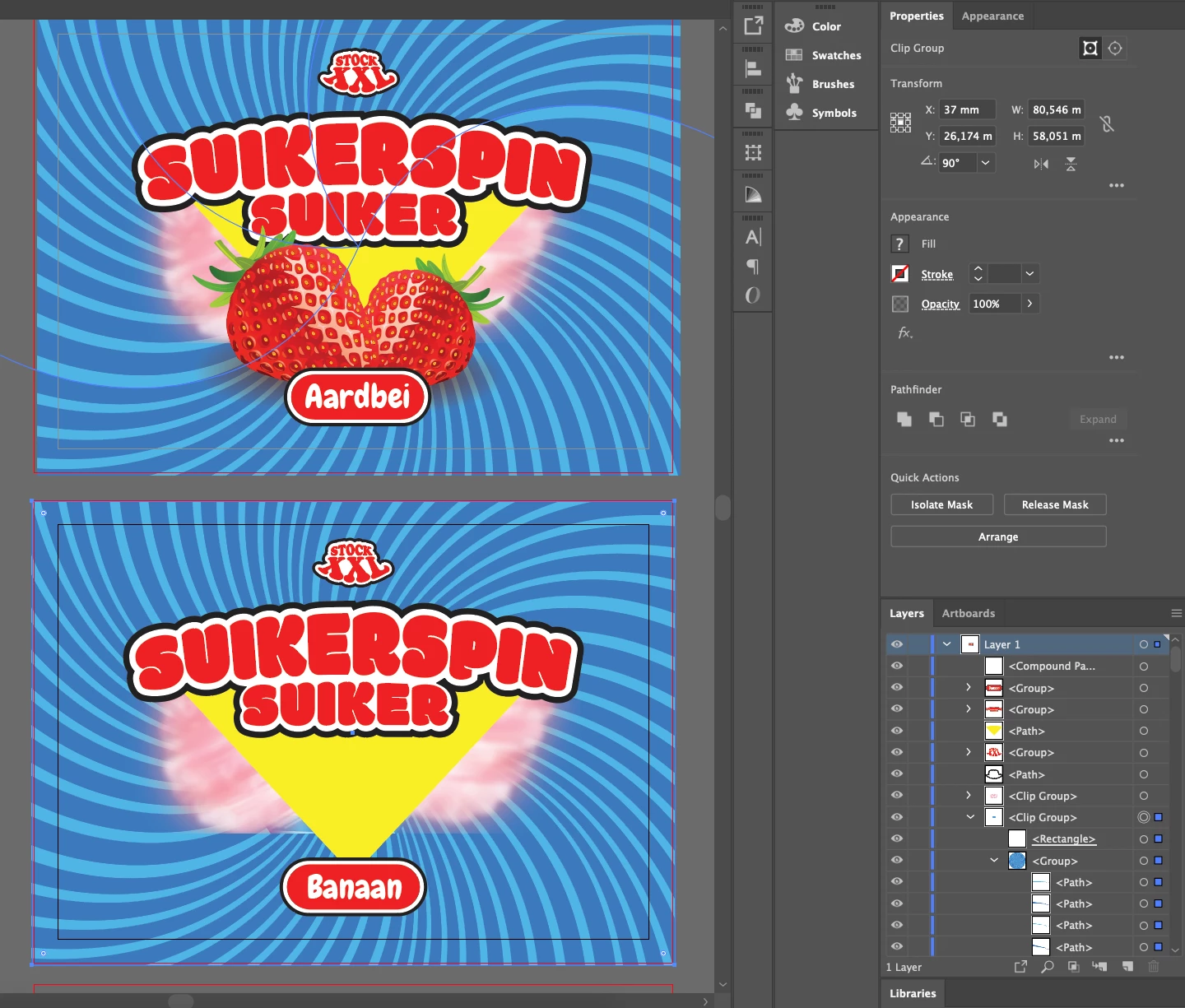Click the Layer 1 target circle

click(x=1144, y=644)
